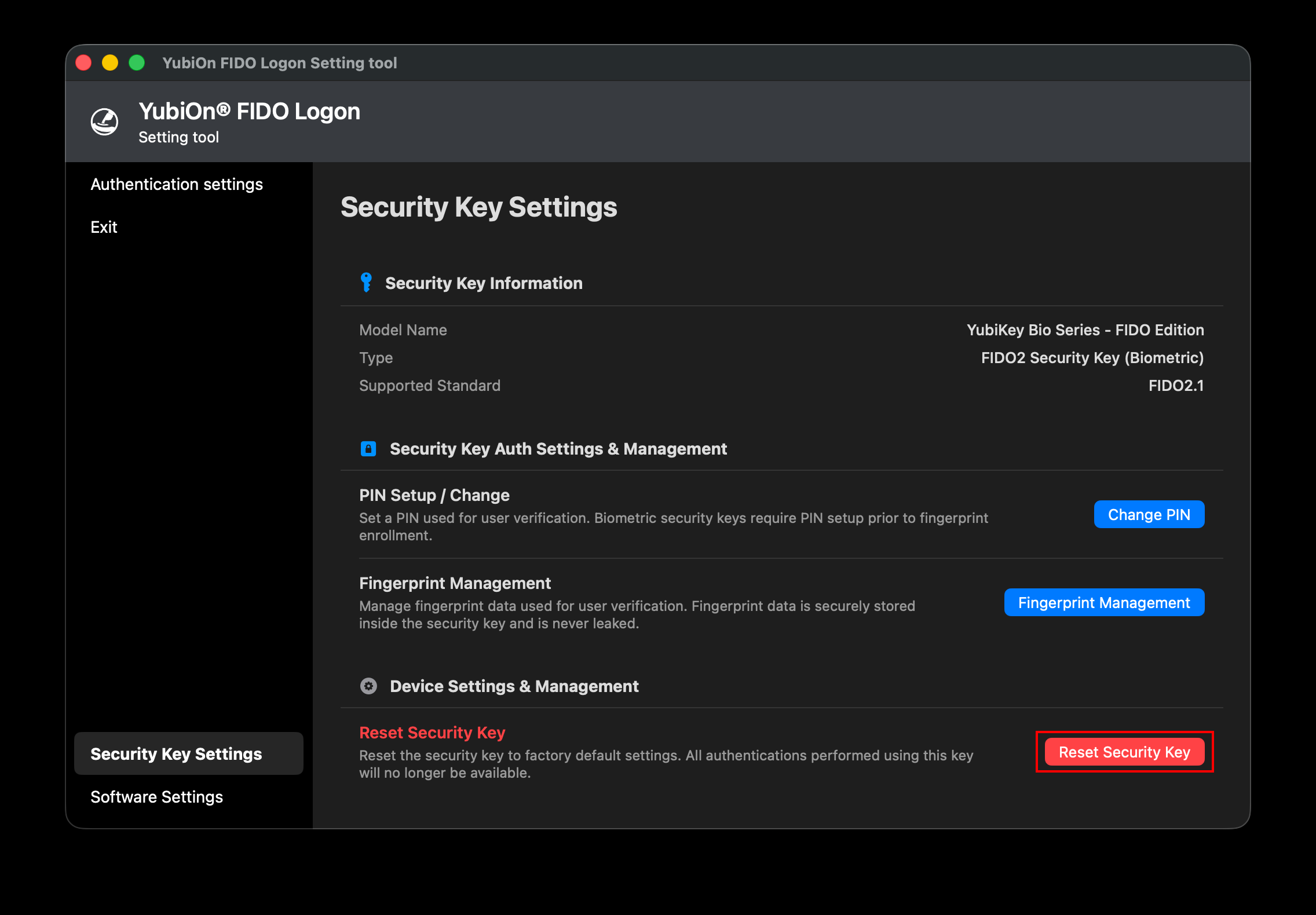Click the fingerprint data description paragraph
Screen dimensions: 1316x915
[x=637, y=614]
